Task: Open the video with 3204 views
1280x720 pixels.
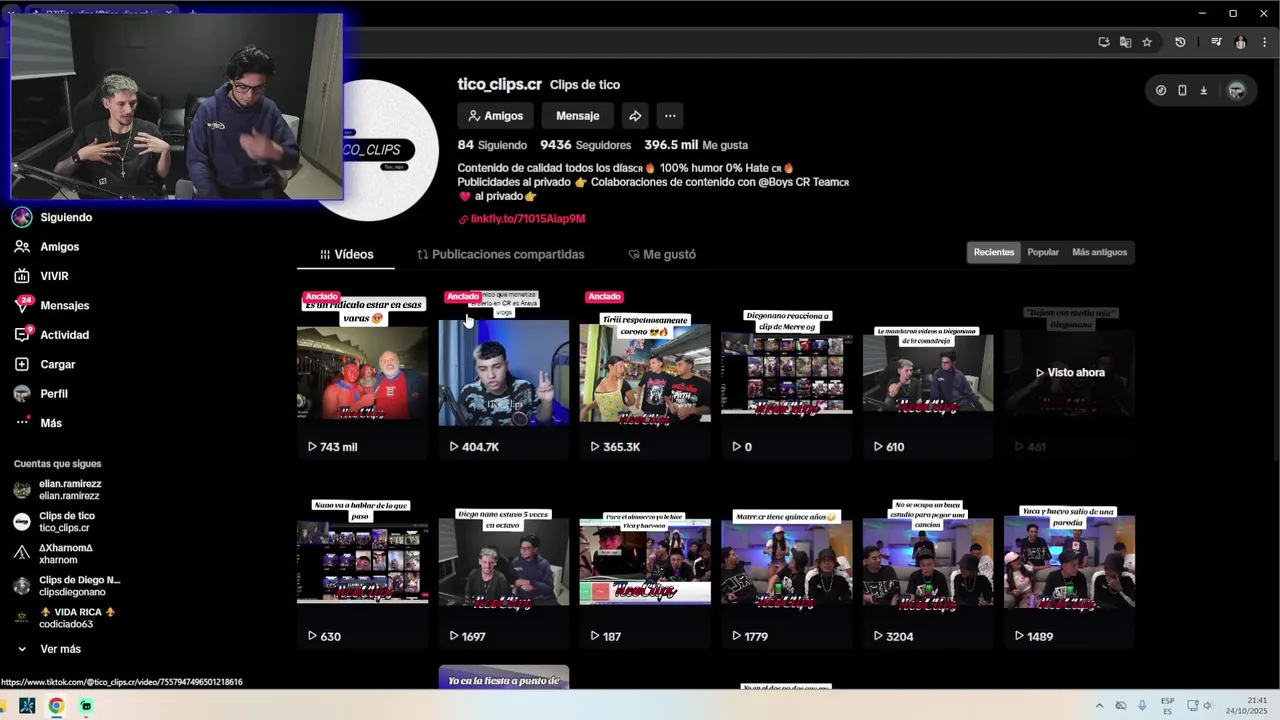Action: (928, 562)
